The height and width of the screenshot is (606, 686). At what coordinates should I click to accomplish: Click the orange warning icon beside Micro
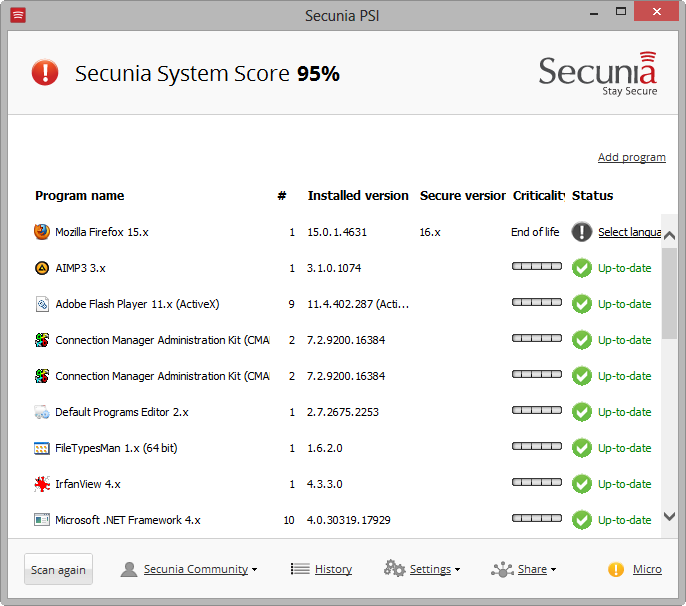coord(616,569)
